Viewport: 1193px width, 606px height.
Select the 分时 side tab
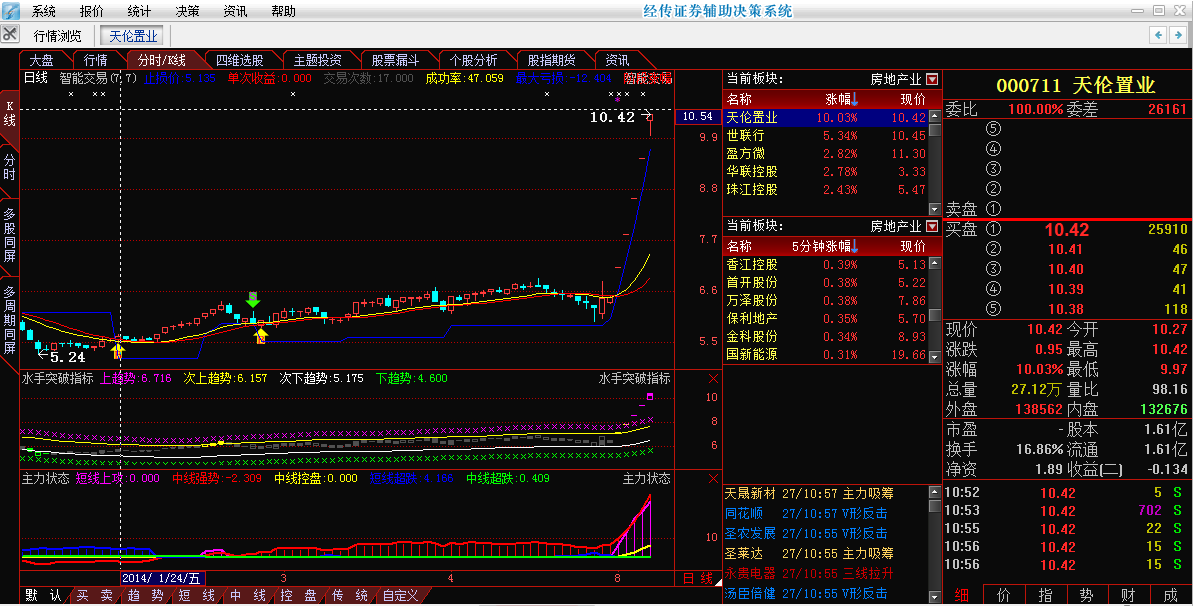(x=10, y=167)
